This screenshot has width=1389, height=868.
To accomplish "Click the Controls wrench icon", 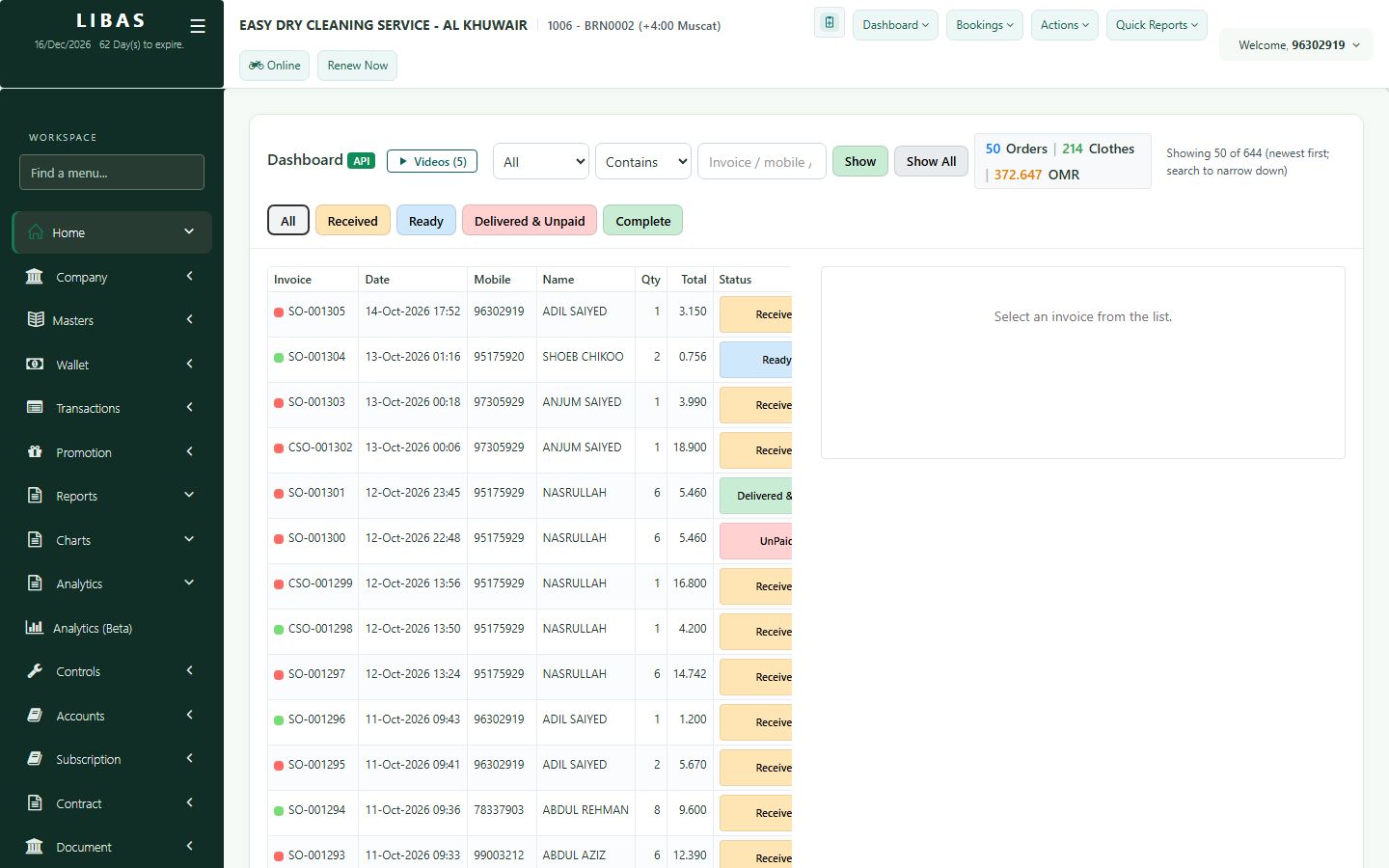I will click(x=35, y=671).
